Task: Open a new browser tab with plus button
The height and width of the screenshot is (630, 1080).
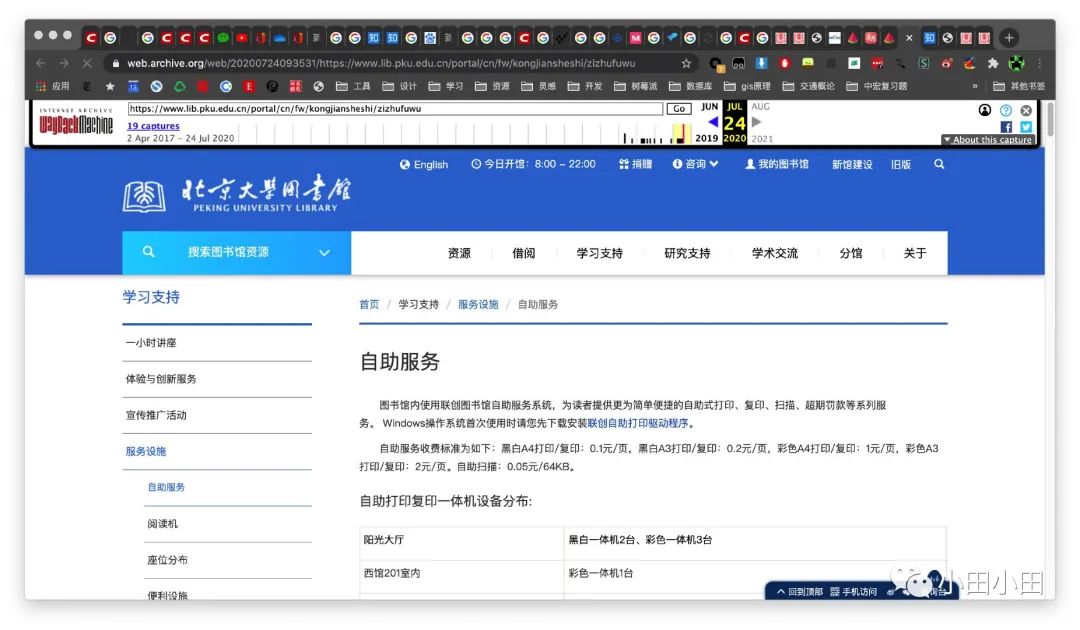Action: 1009,38
